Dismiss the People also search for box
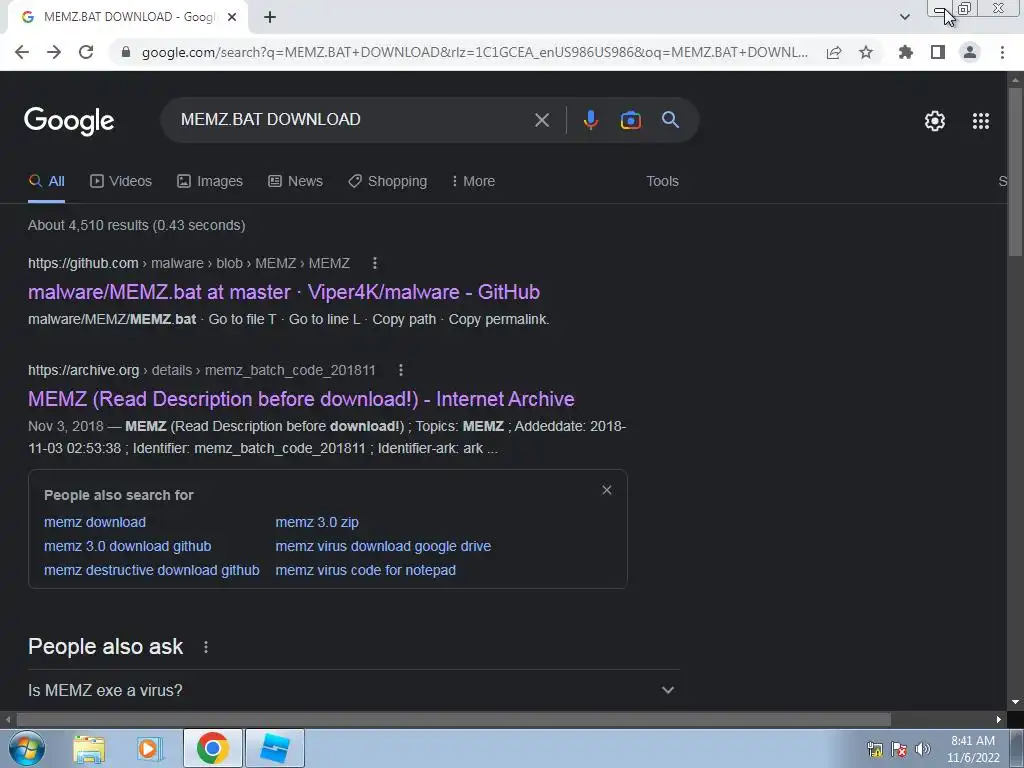The height and width of the screenshot is (768, 1024). (607, 490)
